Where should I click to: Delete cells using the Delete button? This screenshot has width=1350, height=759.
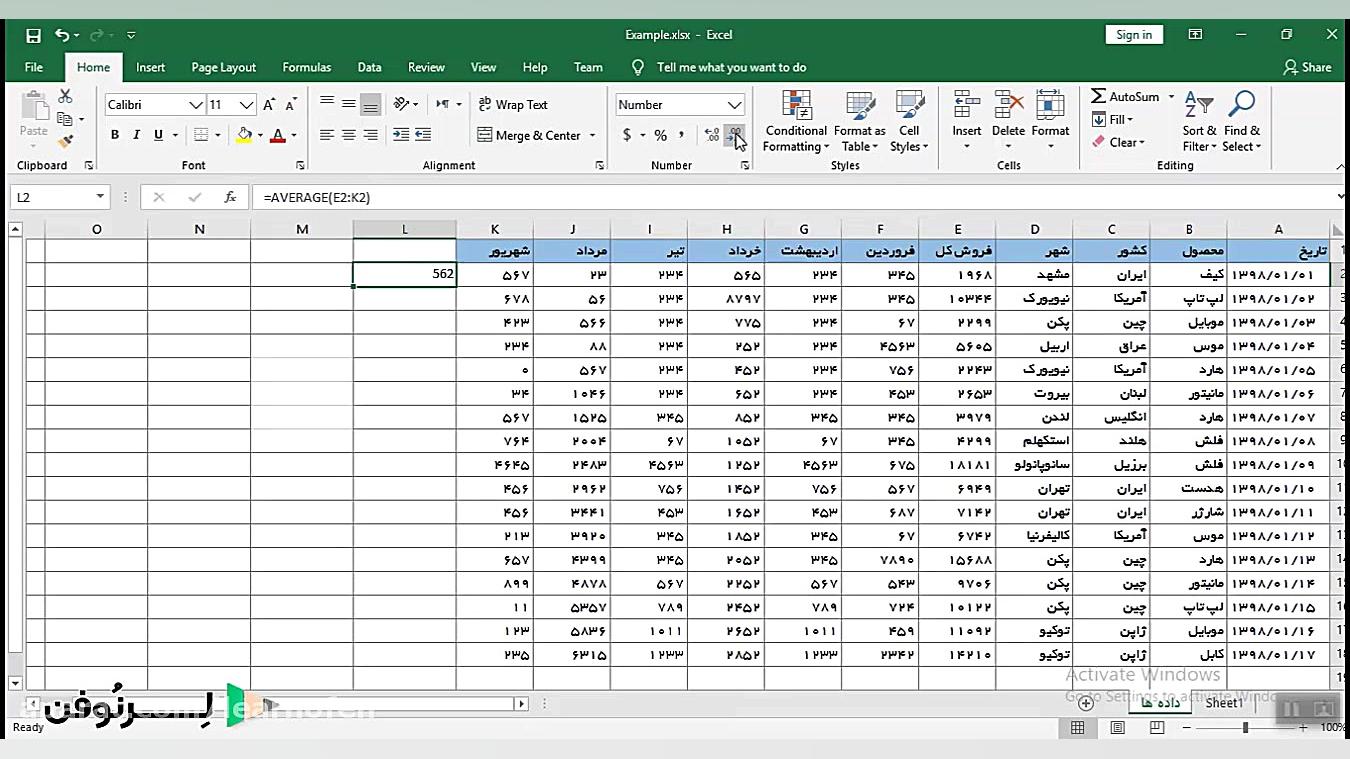point(1008,121)
